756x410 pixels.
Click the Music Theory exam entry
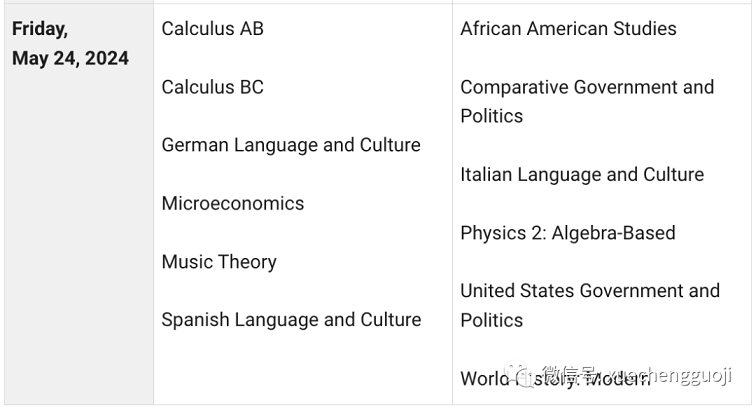219,262
